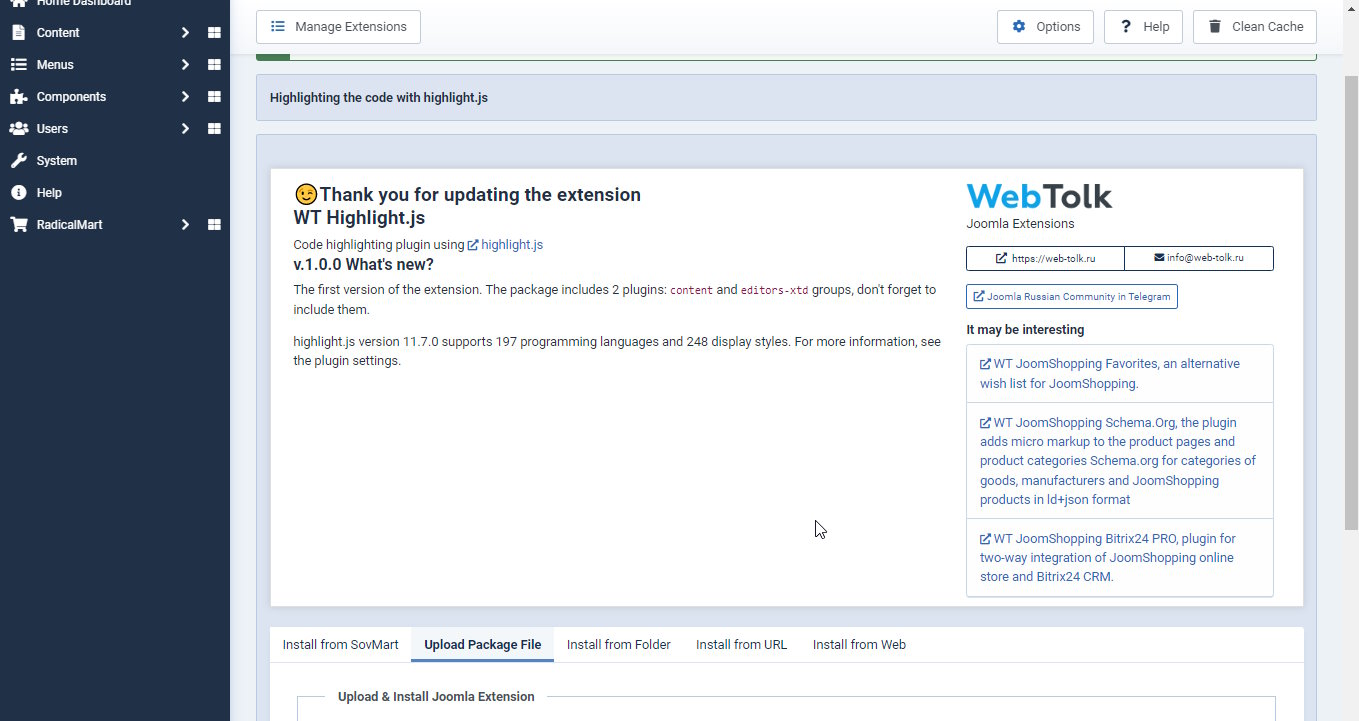Expand the Content menu chevron
This screenshot has height=721, width=1359.
(x=185, y=33)
